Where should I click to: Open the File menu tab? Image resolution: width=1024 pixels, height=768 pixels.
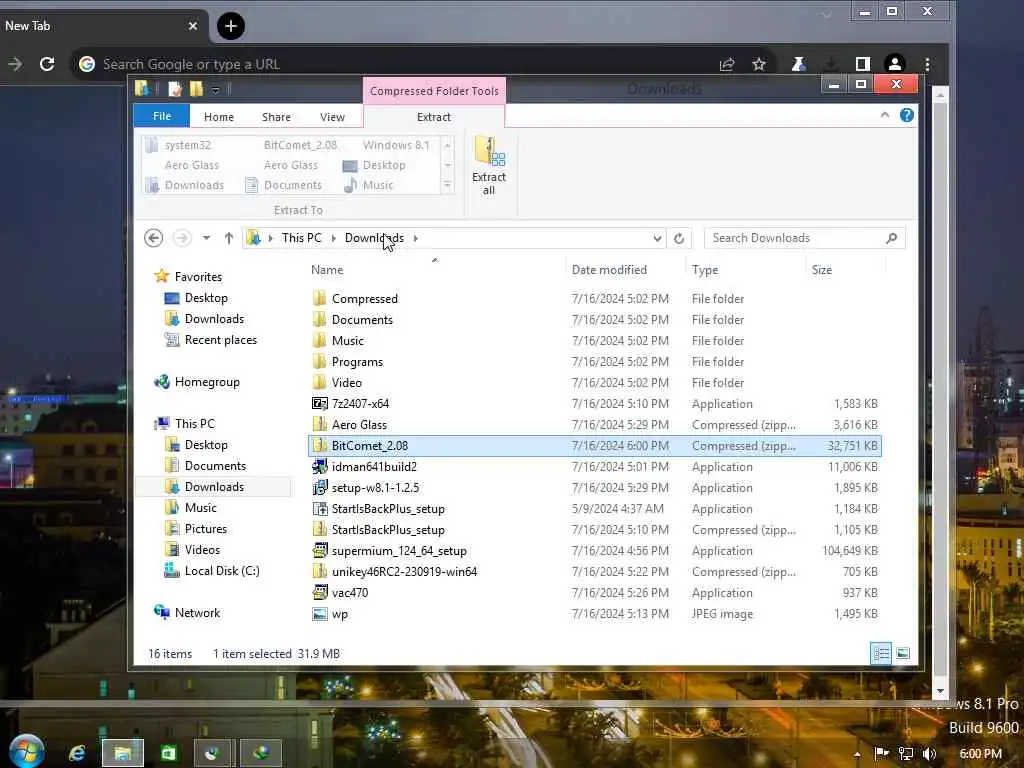(x=162, y=116)
